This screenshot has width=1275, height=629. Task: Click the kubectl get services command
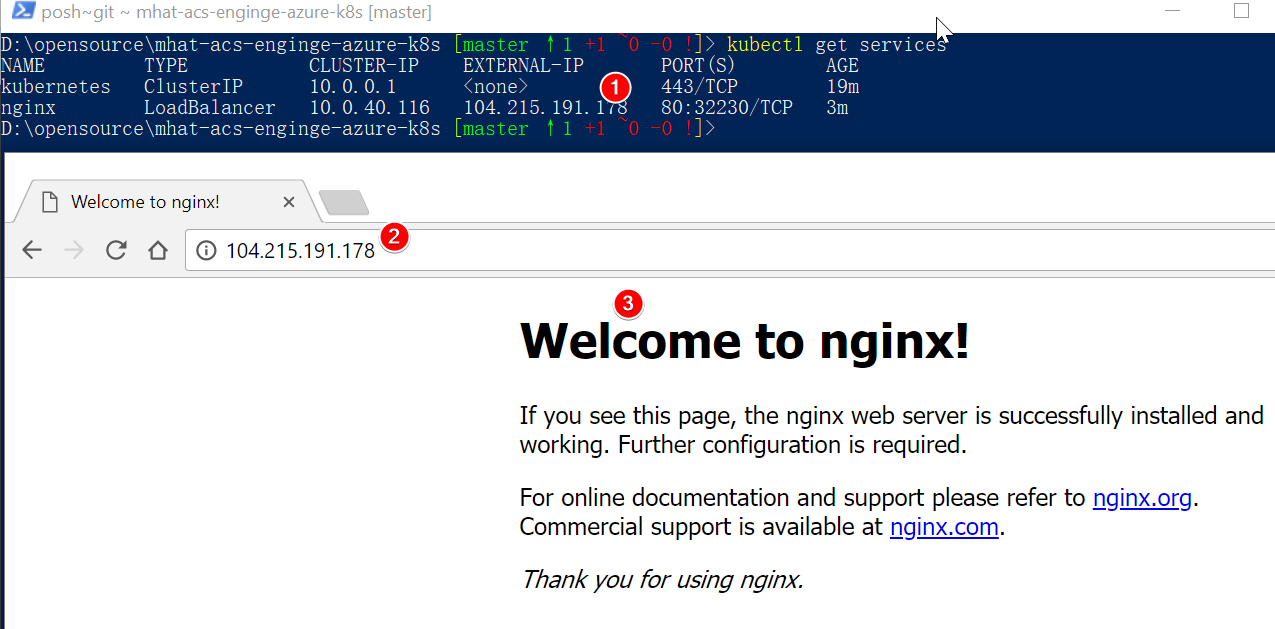pos(836,44)
